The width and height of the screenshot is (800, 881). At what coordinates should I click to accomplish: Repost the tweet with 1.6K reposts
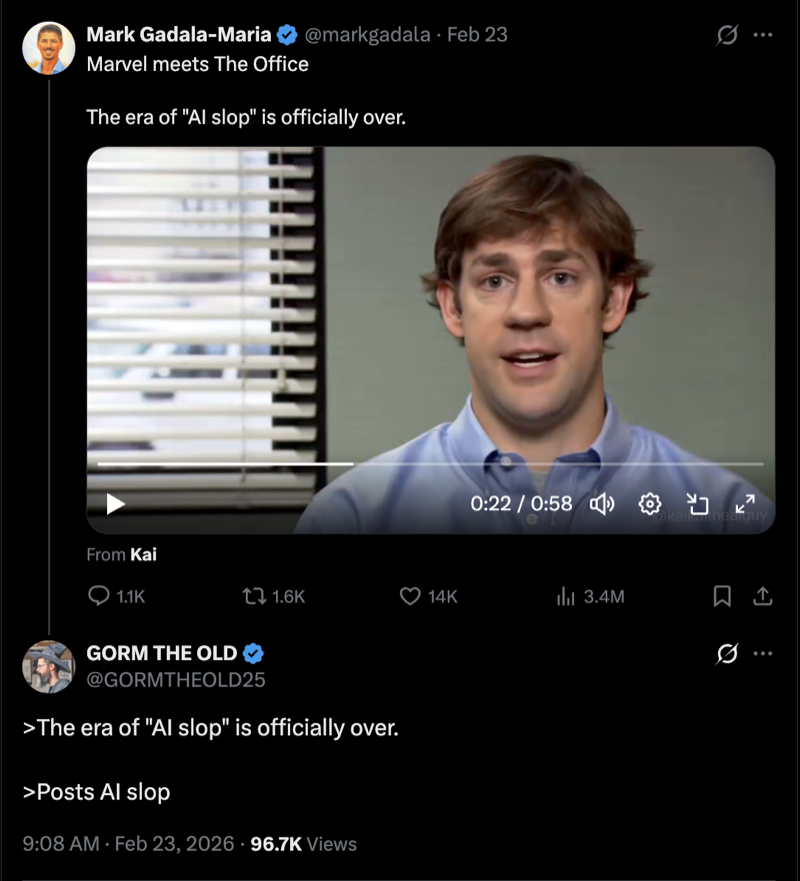[x=254, y=596]
